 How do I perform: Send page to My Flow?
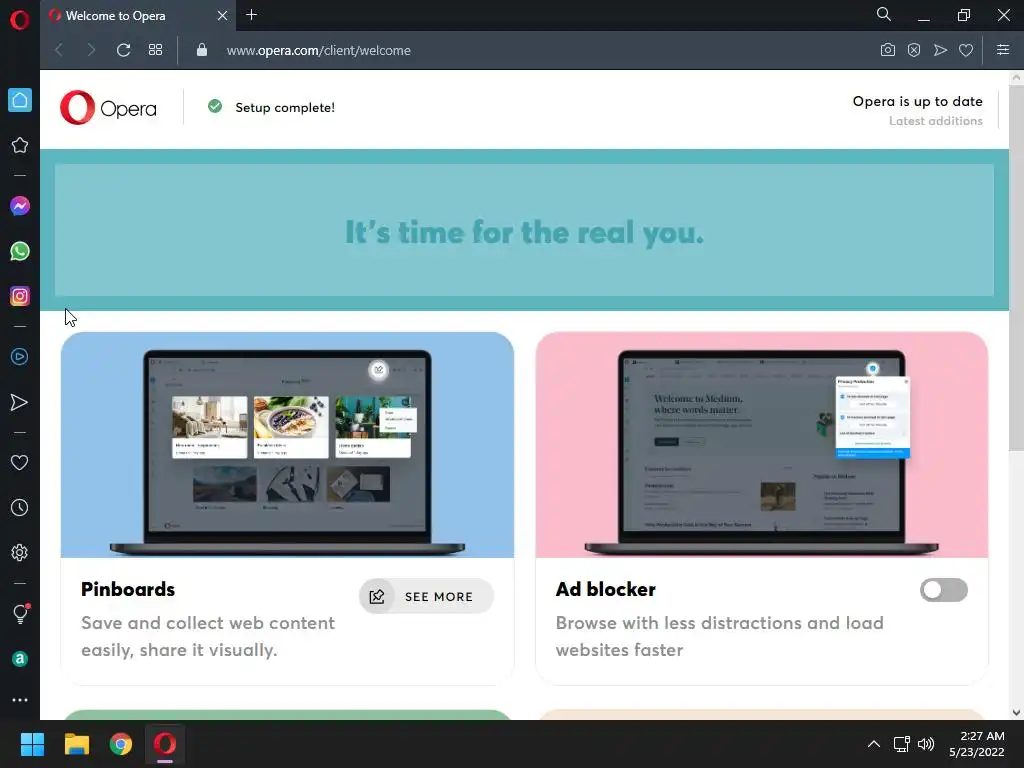(940, 50)
